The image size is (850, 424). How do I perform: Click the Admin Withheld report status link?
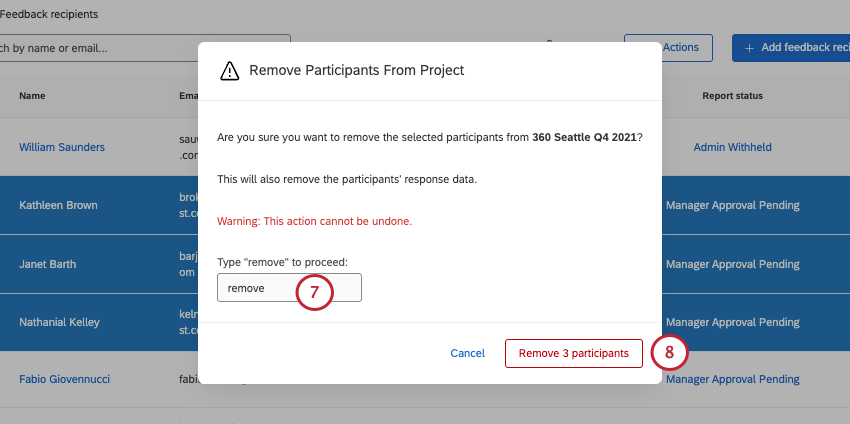coord(732,147)
